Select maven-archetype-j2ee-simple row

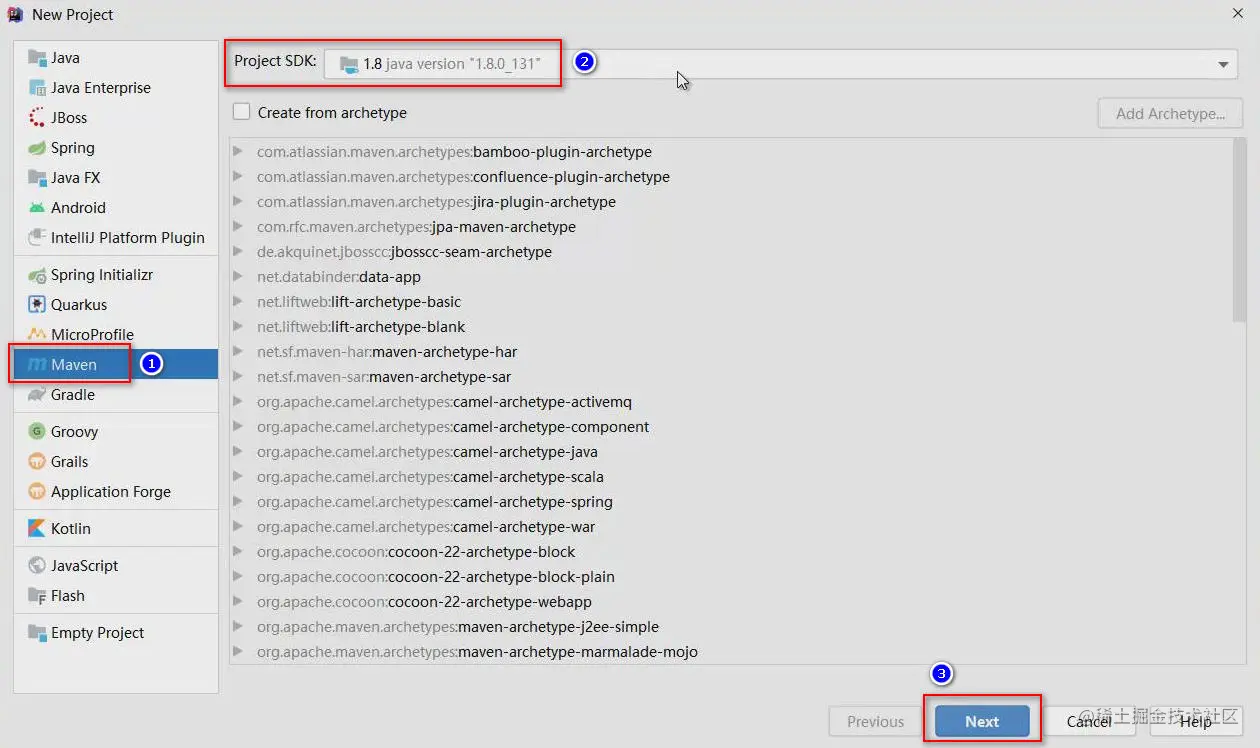tap(732, 627)
